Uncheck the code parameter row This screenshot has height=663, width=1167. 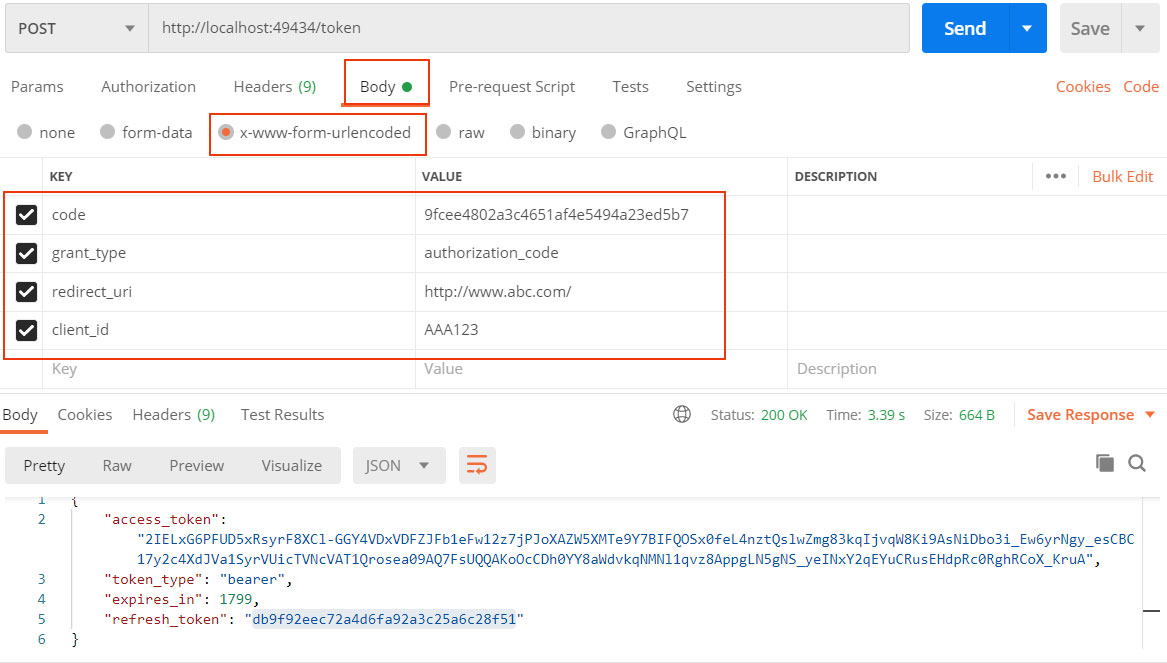[26, 214]
